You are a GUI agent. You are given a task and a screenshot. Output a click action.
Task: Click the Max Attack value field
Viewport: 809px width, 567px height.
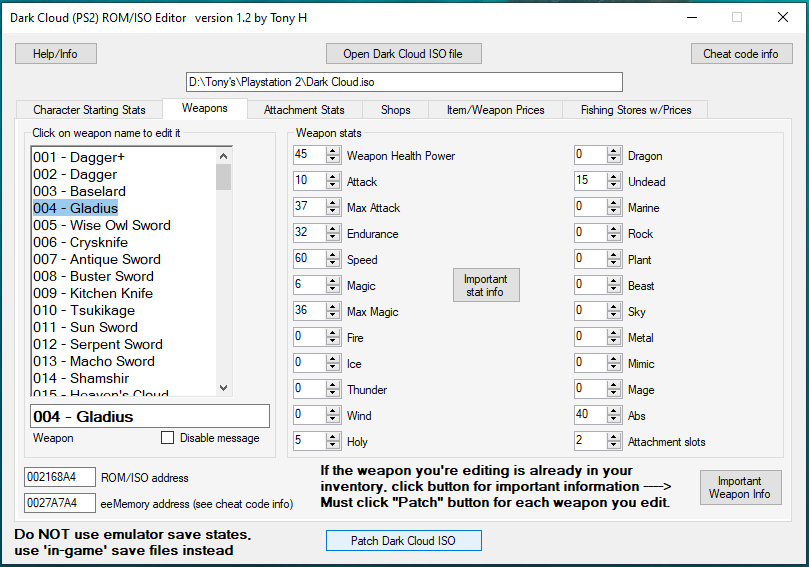click(309, 206)
